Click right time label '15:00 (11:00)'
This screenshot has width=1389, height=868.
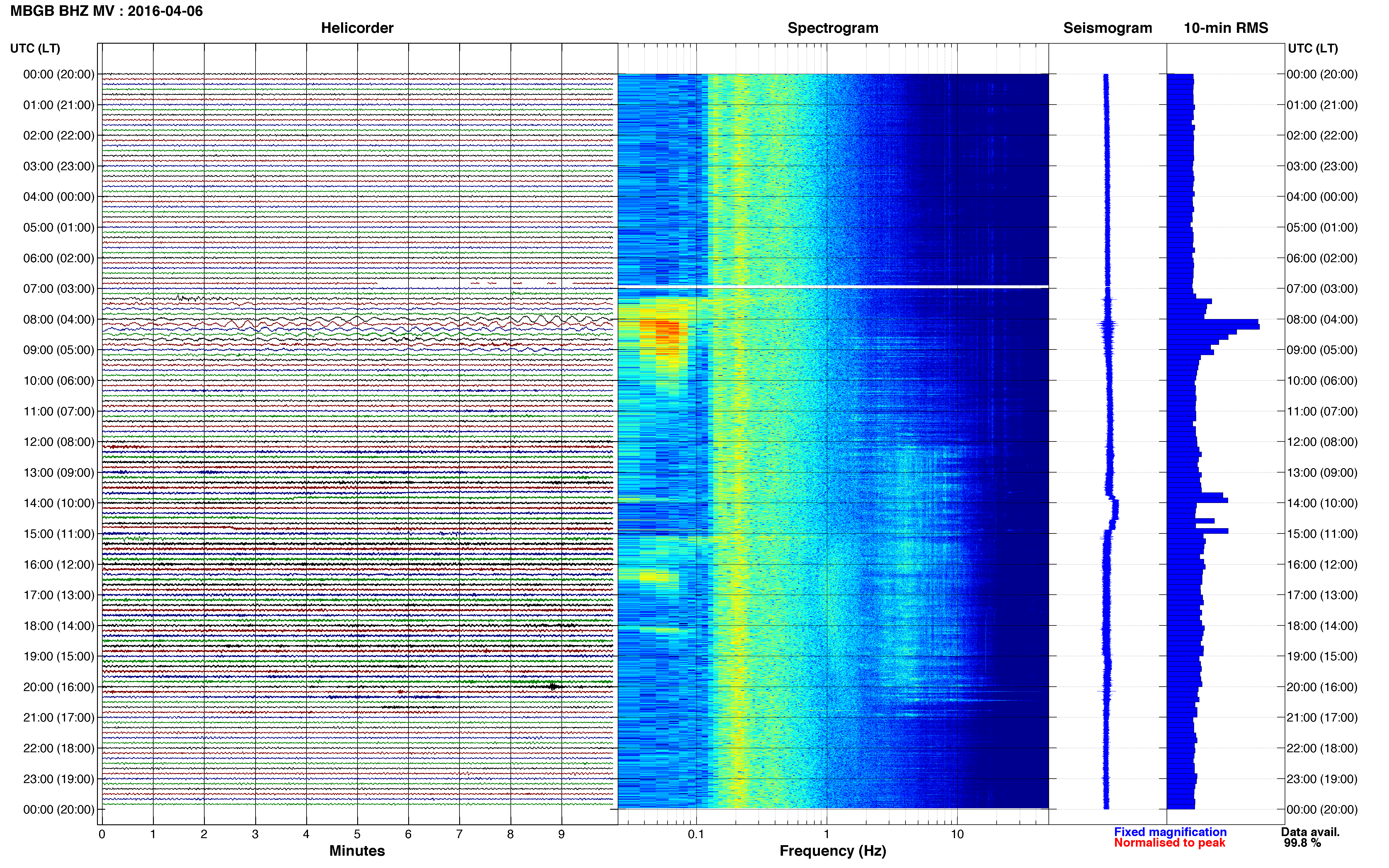coord(1322,534)
